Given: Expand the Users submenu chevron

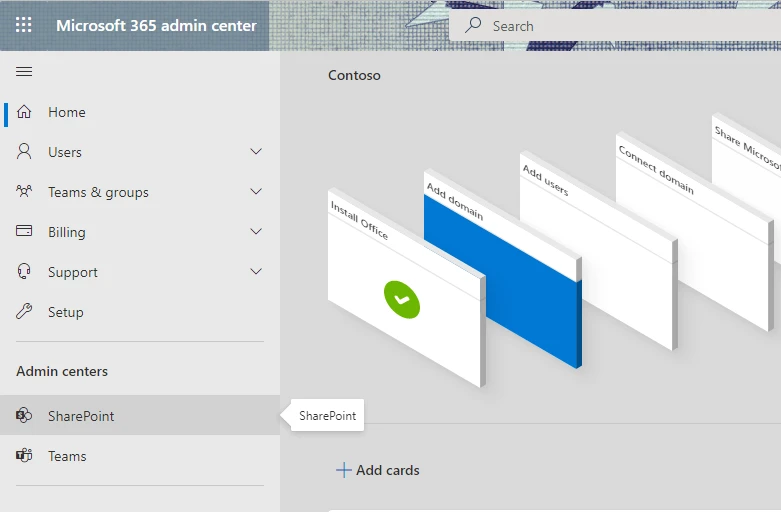Looking at the screenshot, I should (256, 151).
